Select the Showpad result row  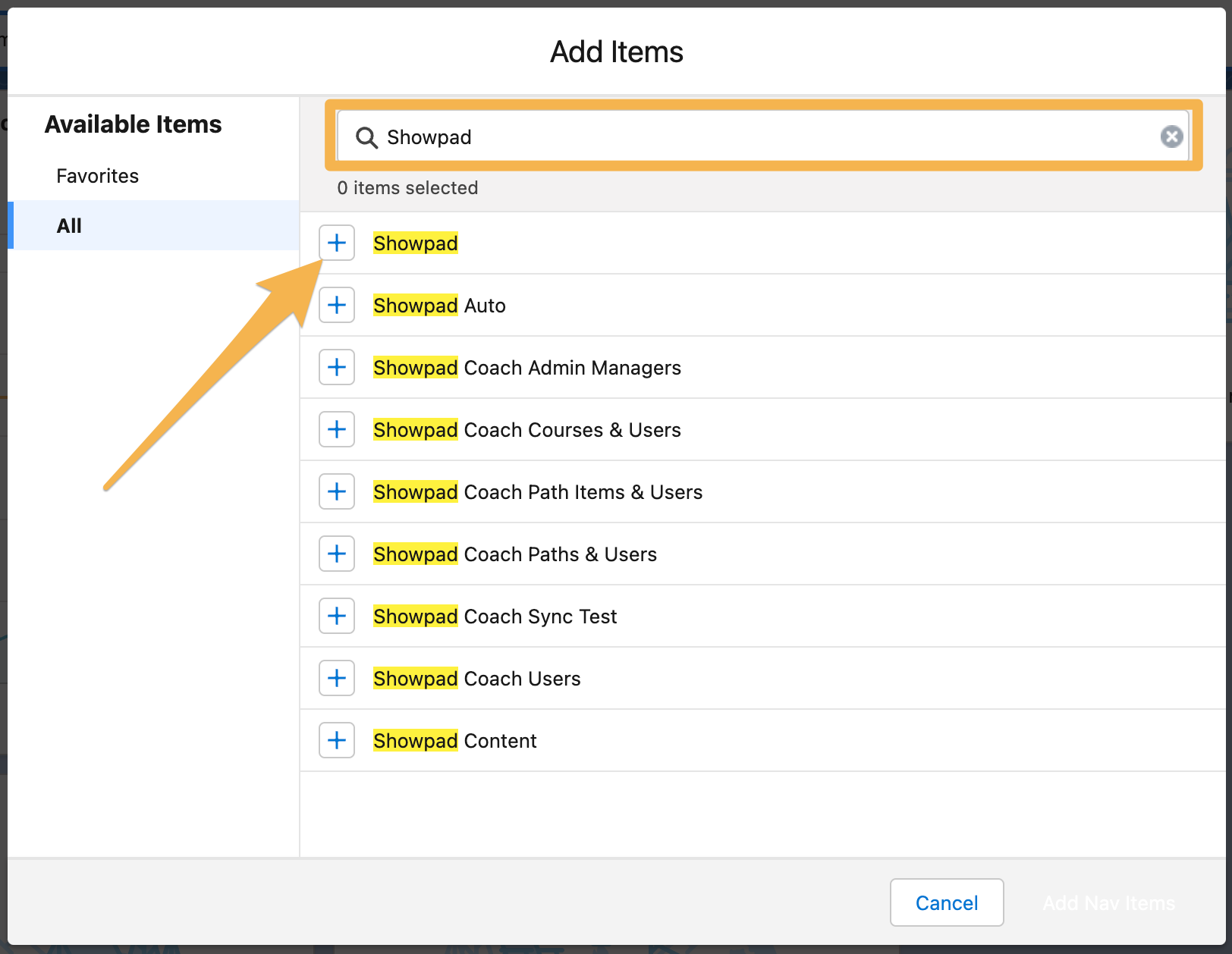tap(415, 243)
